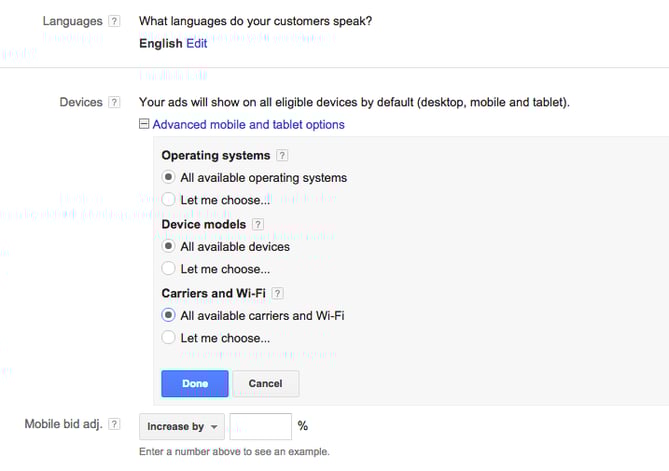Click help icon next to Languages

pos(114,21)
